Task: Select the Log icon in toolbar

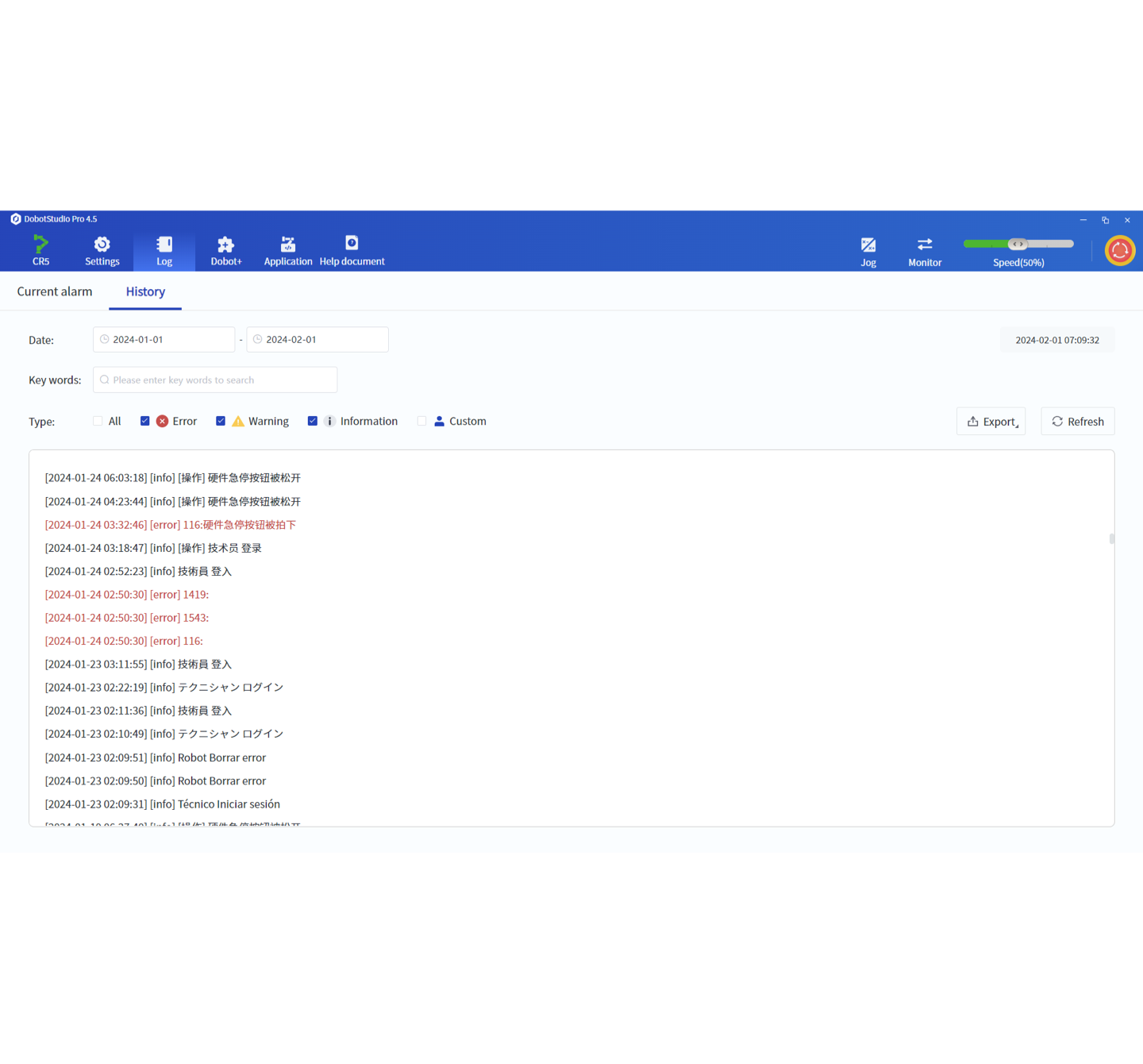Action: pos(164,245)
